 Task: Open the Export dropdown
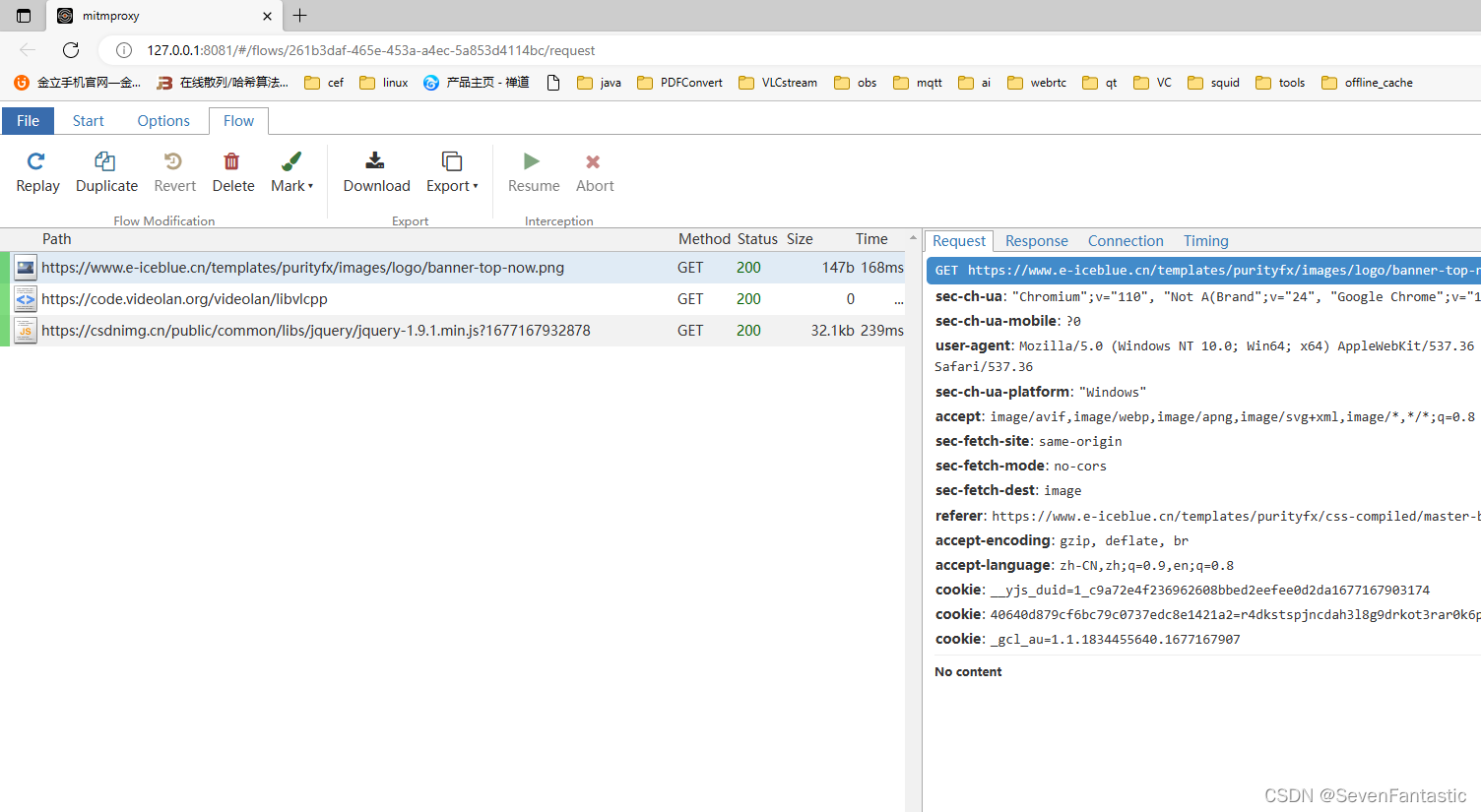452,172
